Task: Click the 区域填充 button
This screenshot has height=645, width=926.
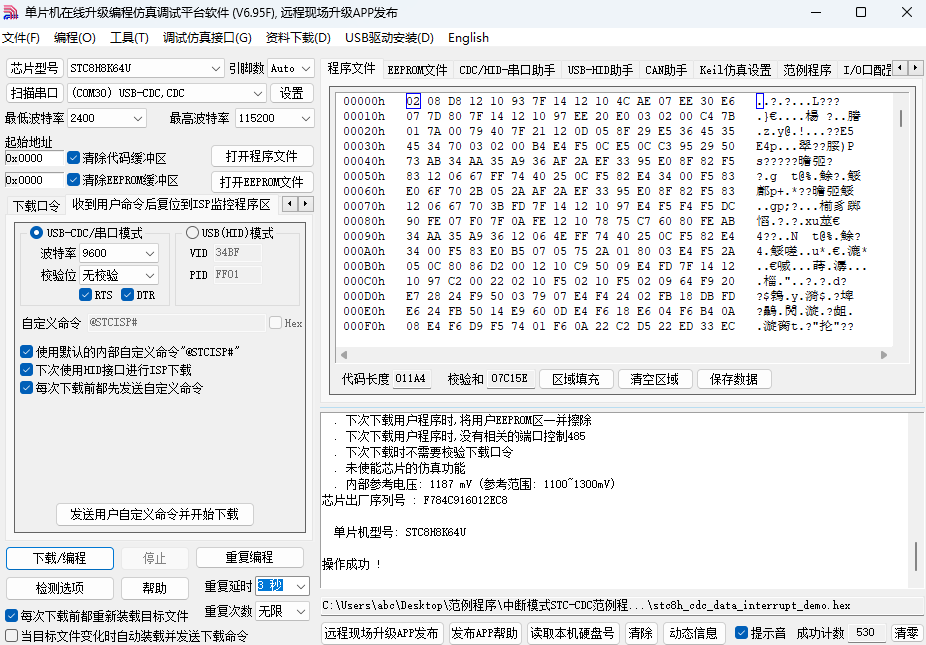Action: tap(576, 379)
